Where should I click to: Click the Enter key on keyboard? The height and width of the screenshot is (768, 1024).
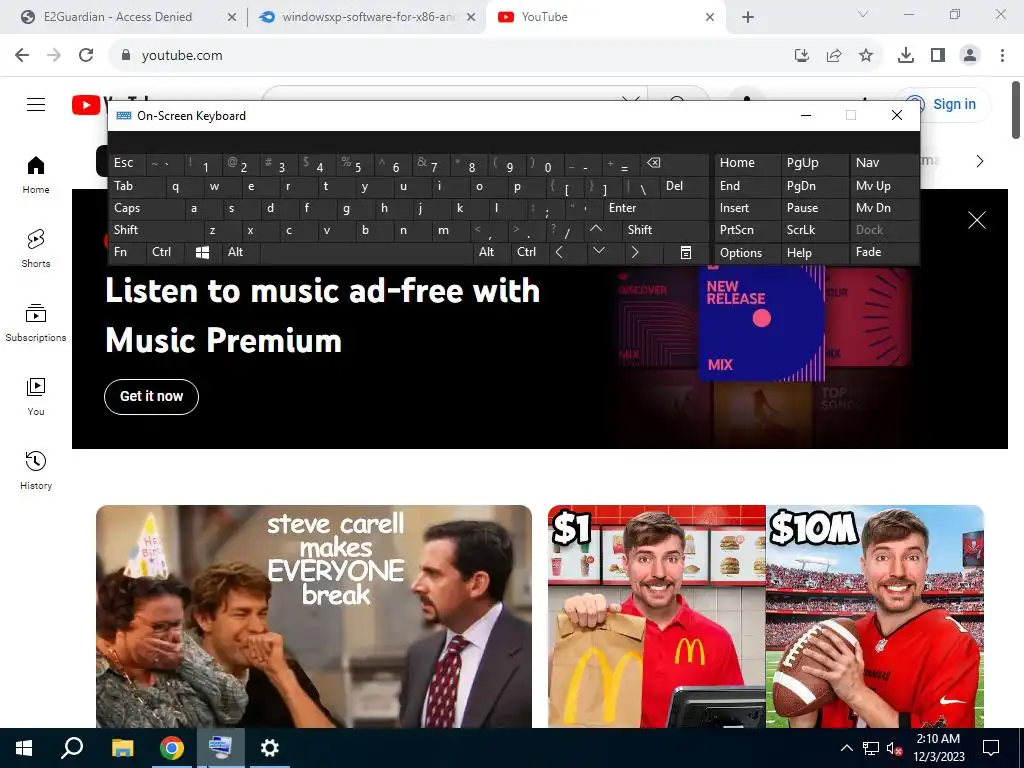coord(655,208)
